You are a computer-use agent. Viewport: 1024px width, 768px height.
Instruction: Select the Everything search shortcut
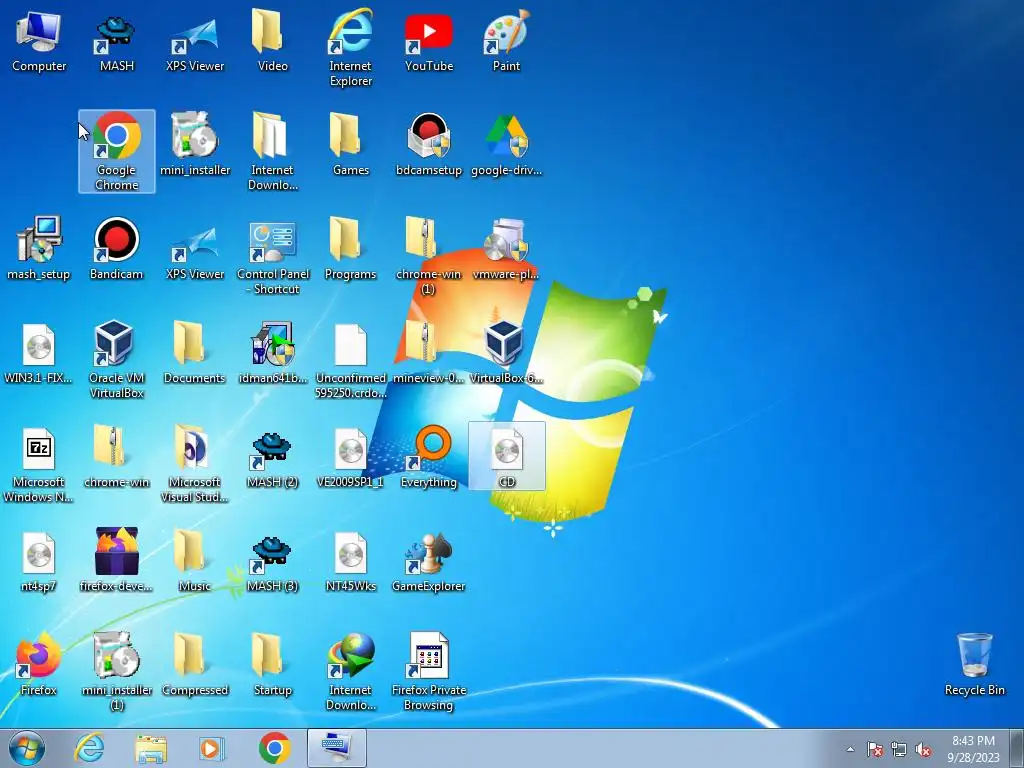point(428,456)
